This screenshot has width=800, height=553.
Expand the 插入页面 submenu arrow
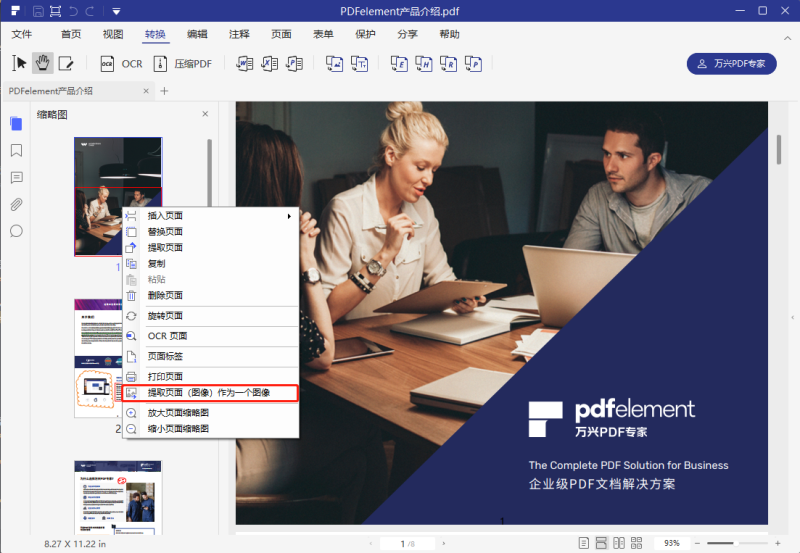click(x=289, y=216)
